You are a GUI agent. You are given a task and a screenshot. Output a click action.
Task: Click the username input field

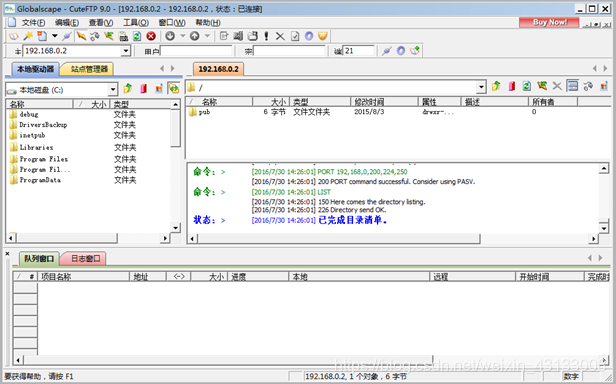(196, 51)
